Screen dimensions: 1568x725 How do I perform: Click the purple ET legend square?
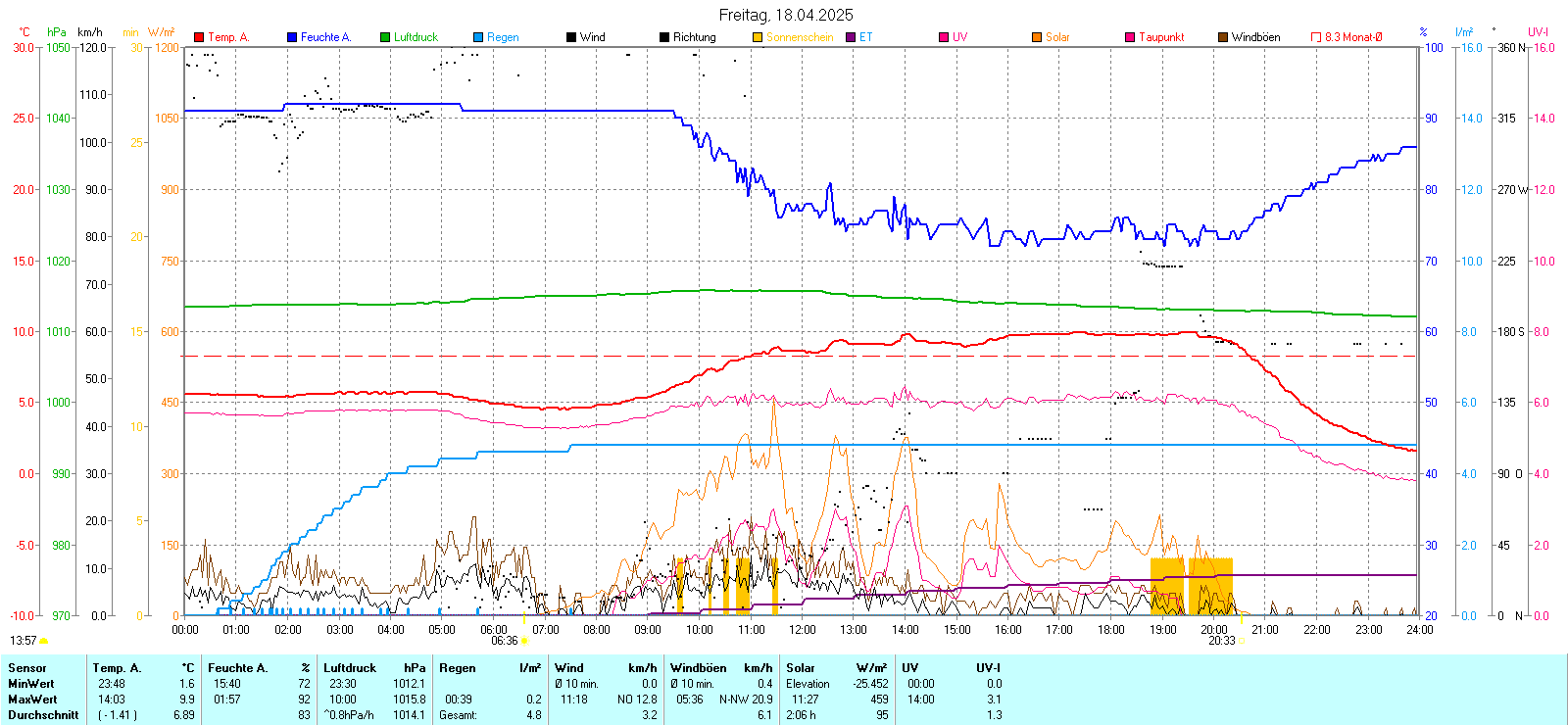[x=851, y=37]
